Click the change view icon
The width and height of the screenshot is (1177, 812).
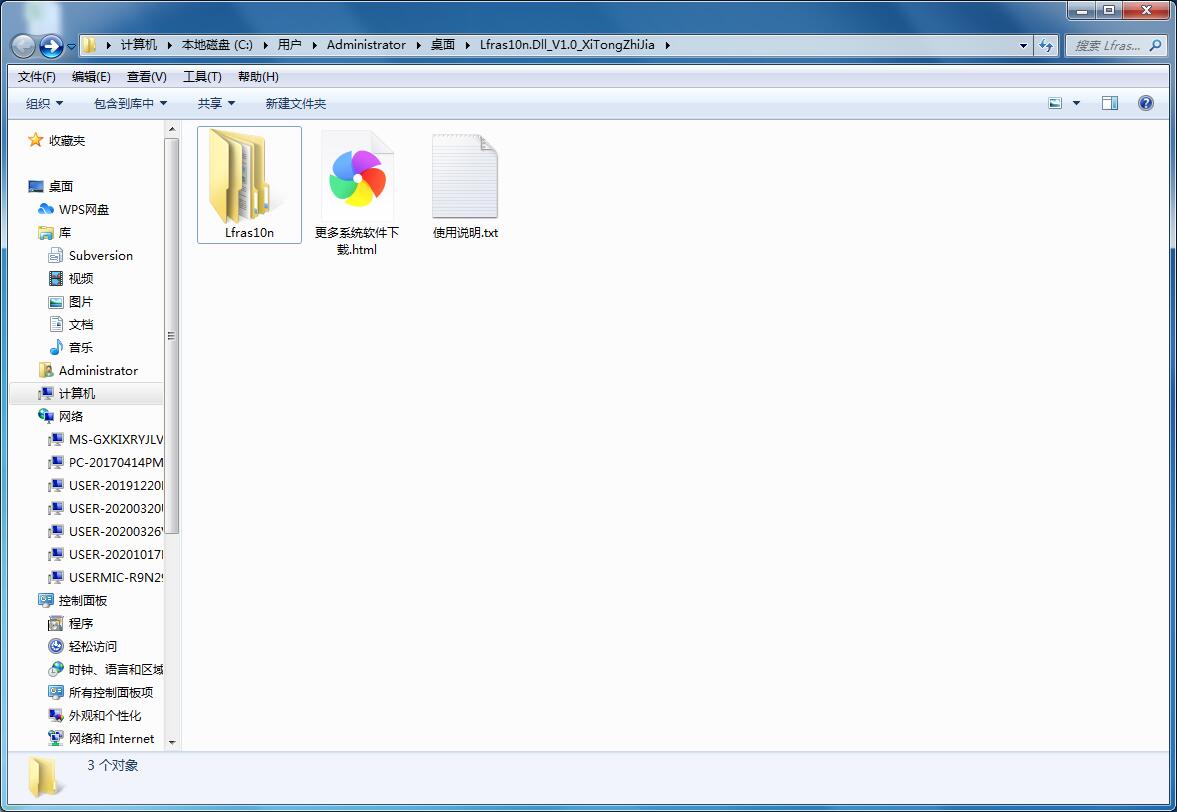(x=1055, y=104)
